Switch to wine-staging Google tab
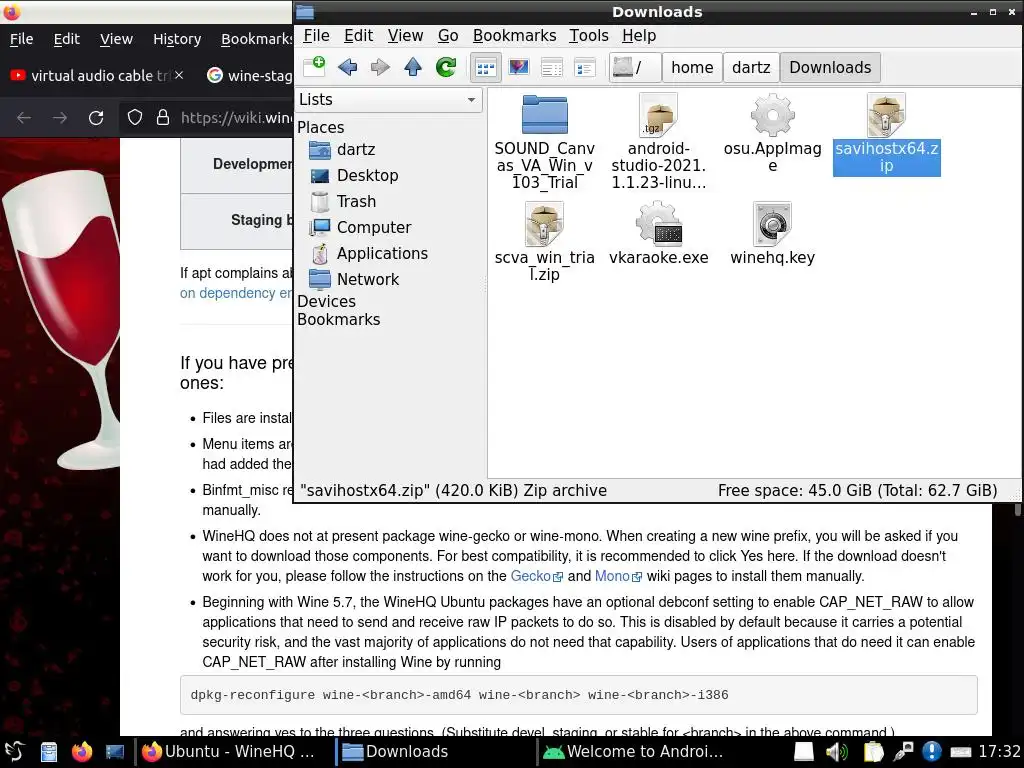Screen dimensions: 1024x768 248,76
